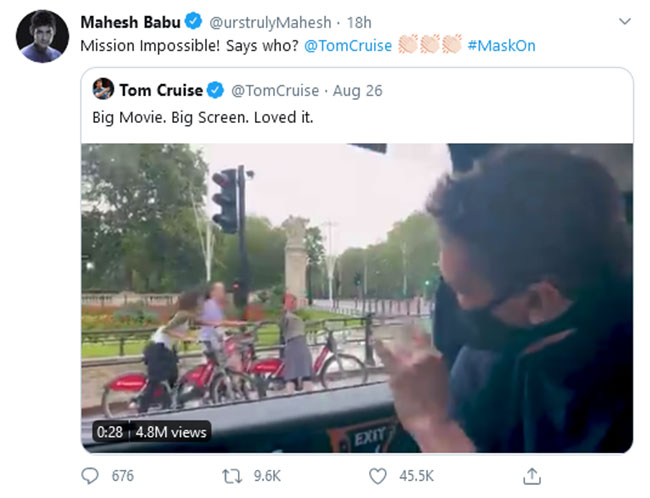Viewport: 650px width, 498px height.
Task: Click Tom Cruise's small avatar in quoted tweet
Action: tap(103, 90)
